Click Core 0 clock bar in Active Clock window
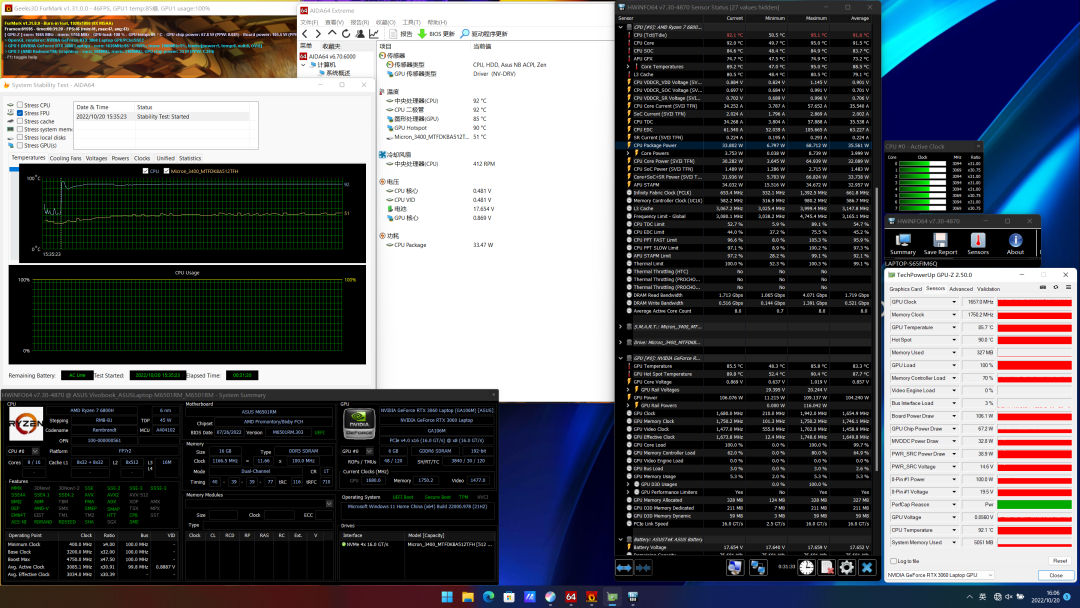The width and height of the screenshot is (1080, 608). 922,164
